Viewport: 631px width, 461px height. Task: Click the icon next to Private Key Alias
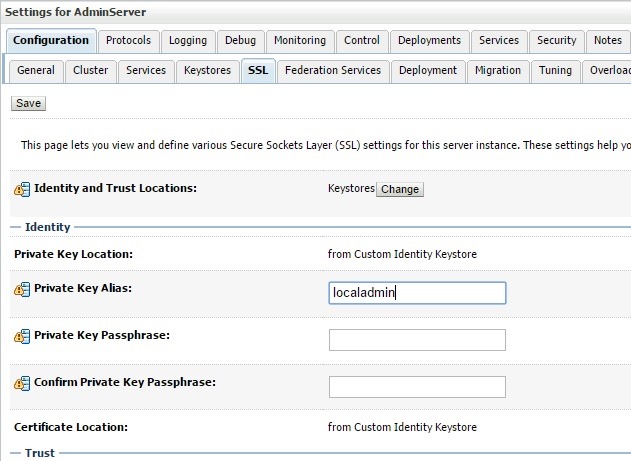[22, 289]
